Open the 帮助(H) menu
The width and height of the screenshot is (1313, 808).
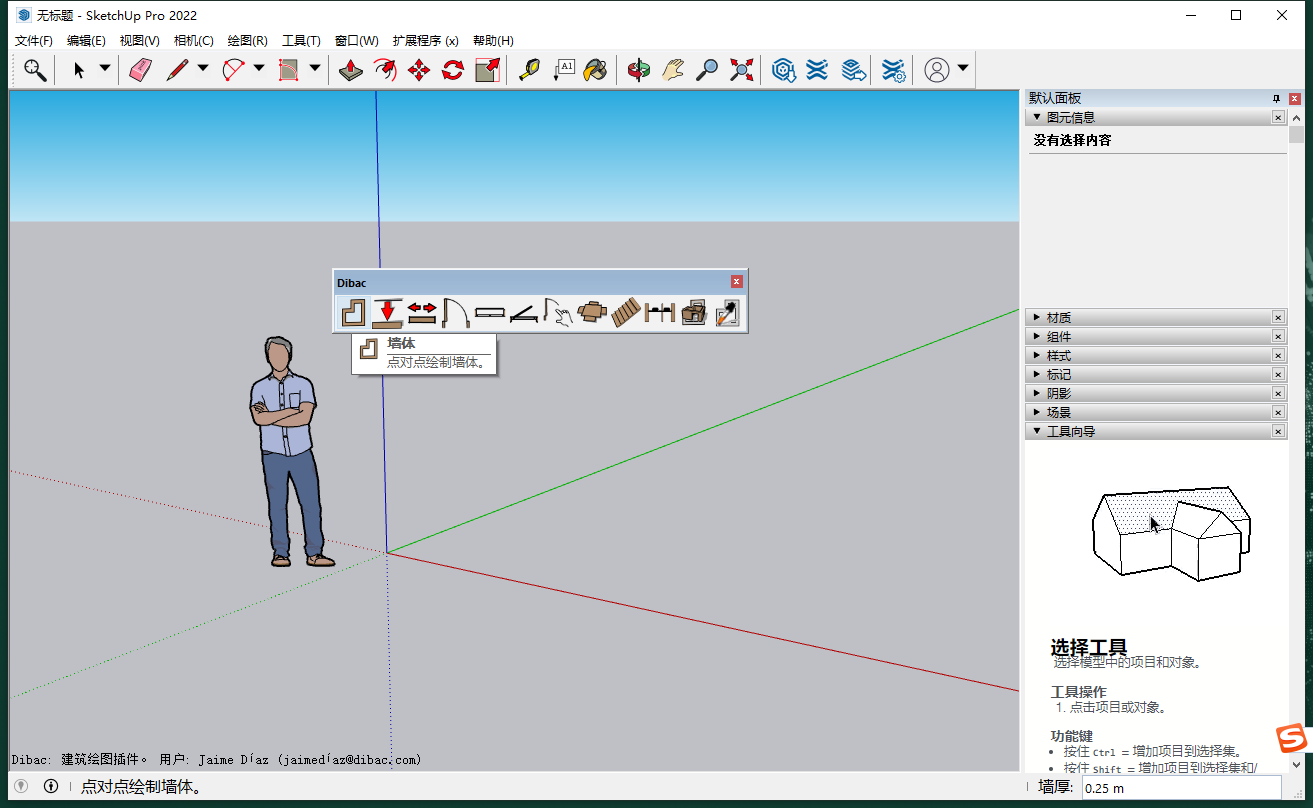493,41
